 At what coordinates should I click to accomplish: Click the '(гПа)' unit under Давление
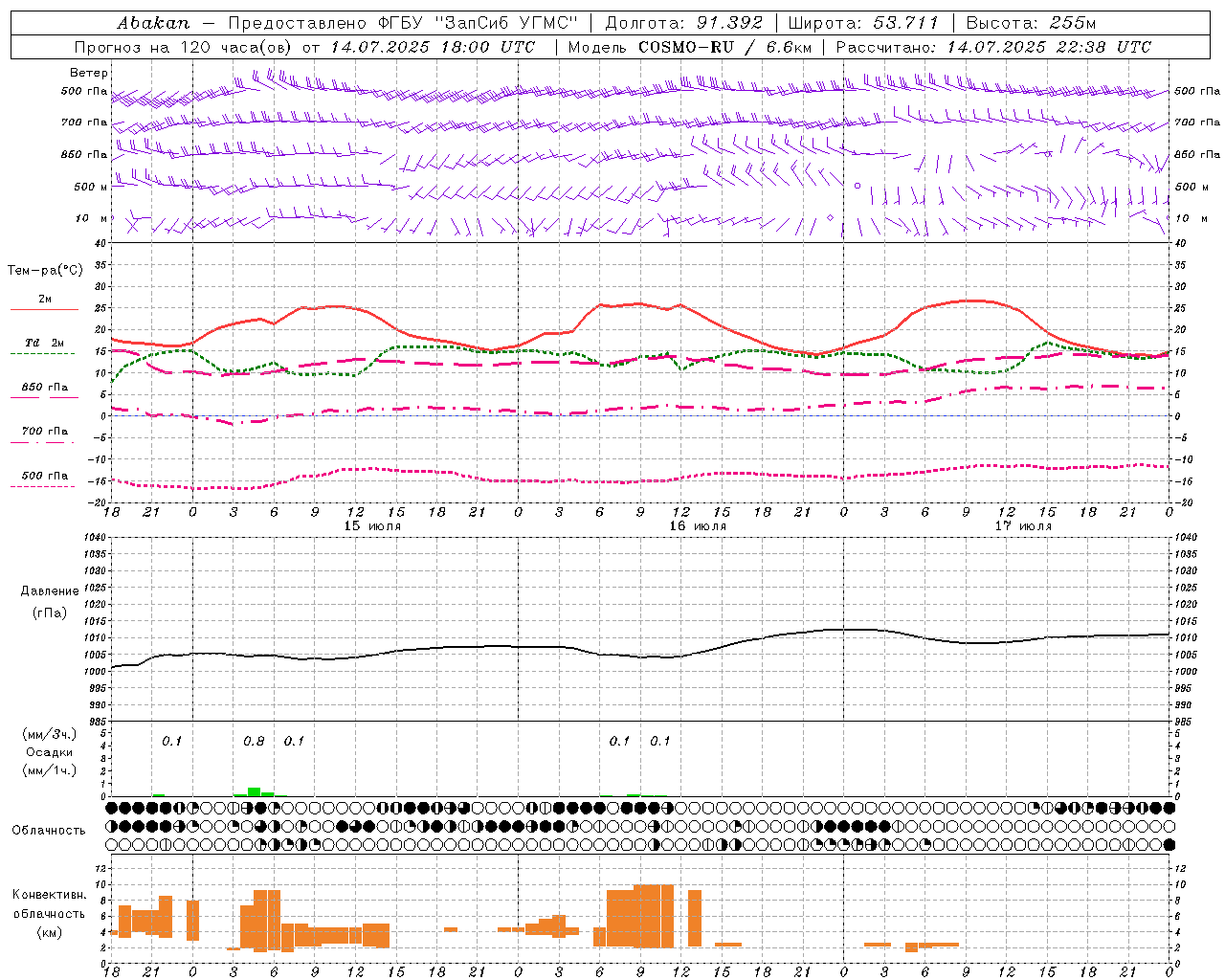click(x=50, y=613)
